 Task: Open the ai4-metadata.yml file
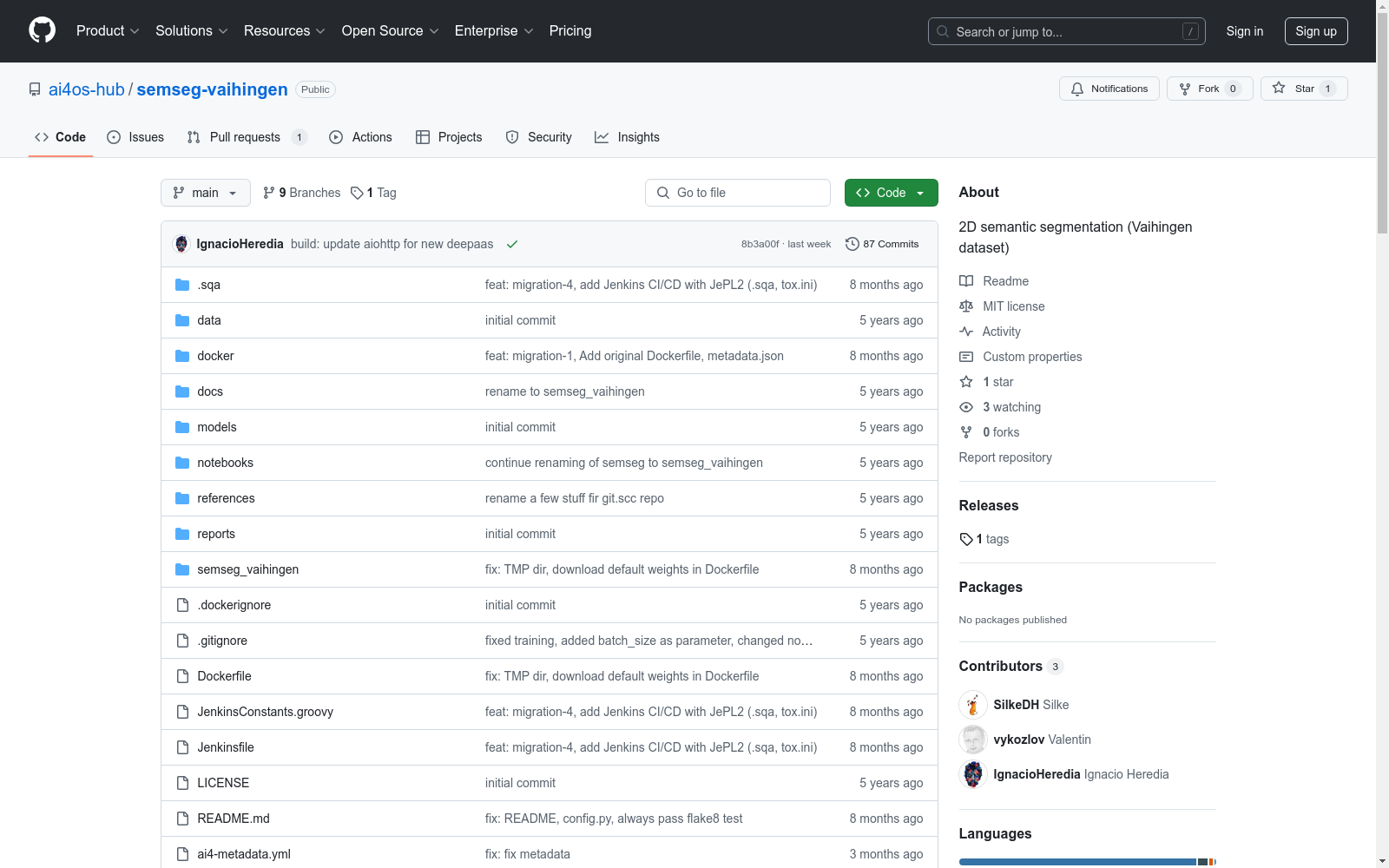pos(244,854)
